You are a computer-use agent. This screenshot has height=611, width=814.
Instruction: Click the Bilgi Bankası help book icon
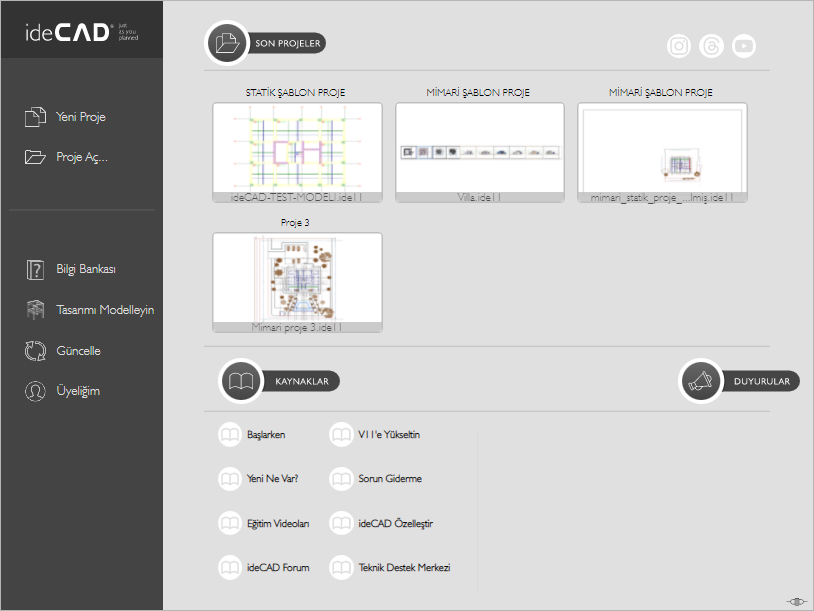click(35, 269)
